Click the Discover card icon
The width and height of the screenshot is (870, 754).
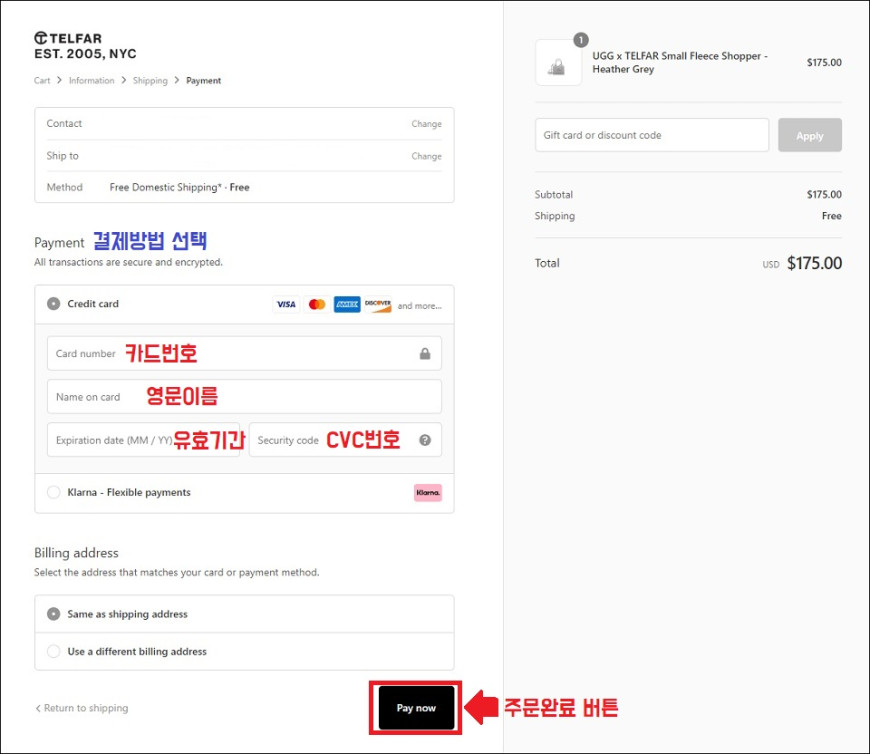tap(378, 304)
